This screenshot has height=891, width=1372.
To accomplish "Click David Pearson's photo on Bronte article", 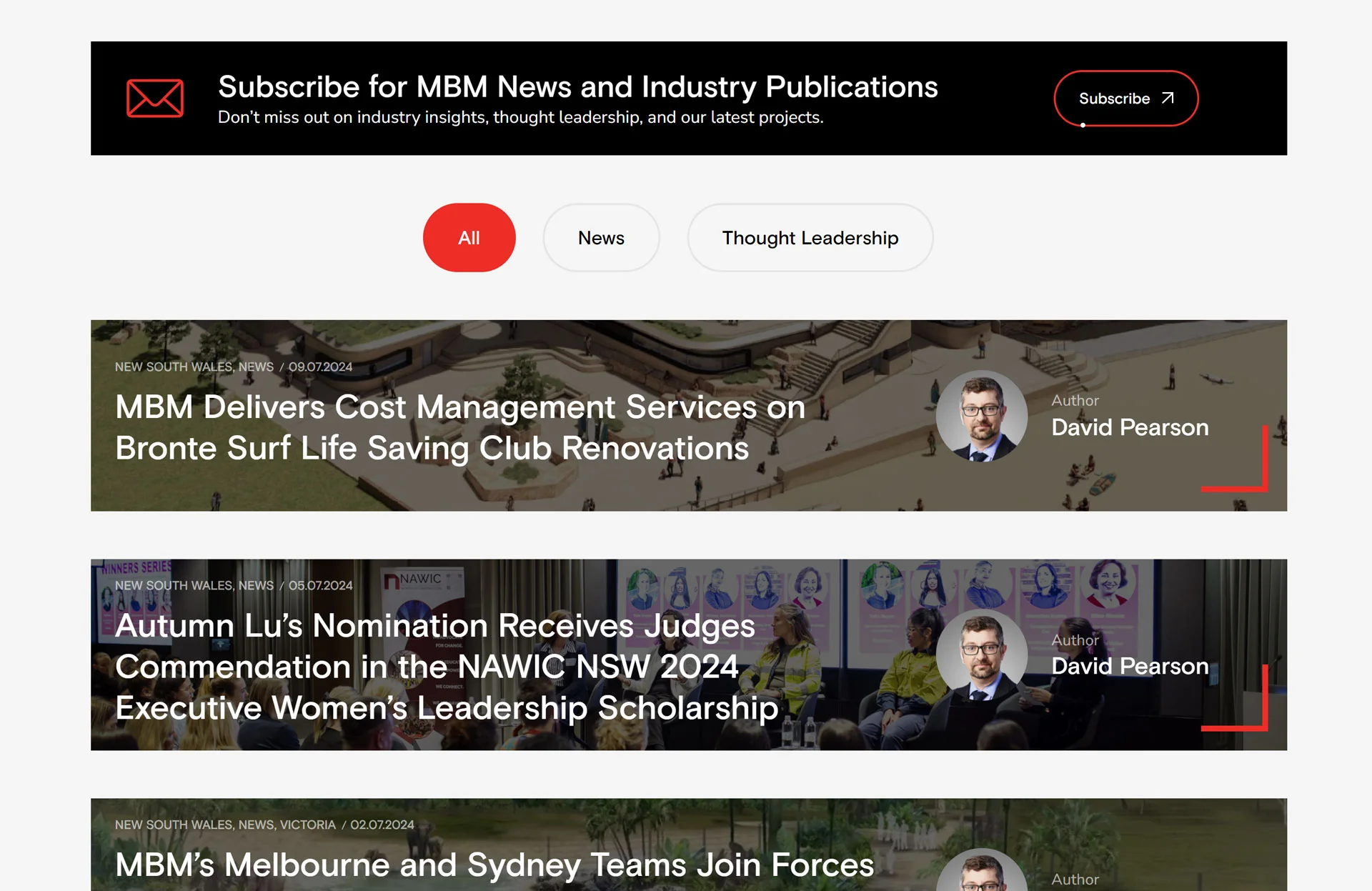I will point(982,416).
